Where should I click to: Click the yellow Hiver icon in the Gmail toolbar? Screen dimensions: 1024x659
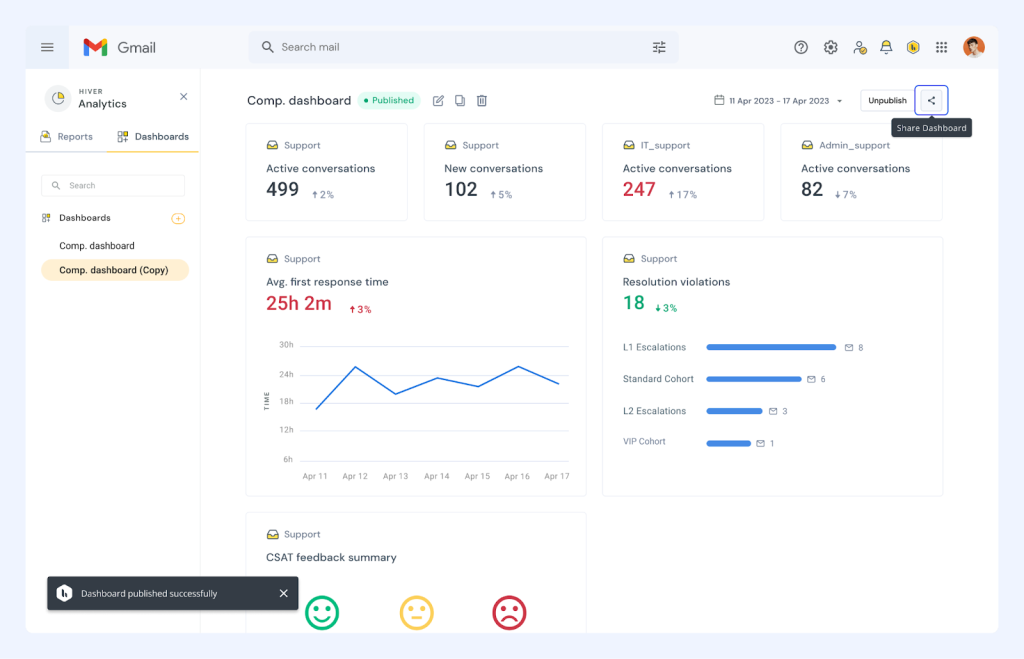pos(912,47)
